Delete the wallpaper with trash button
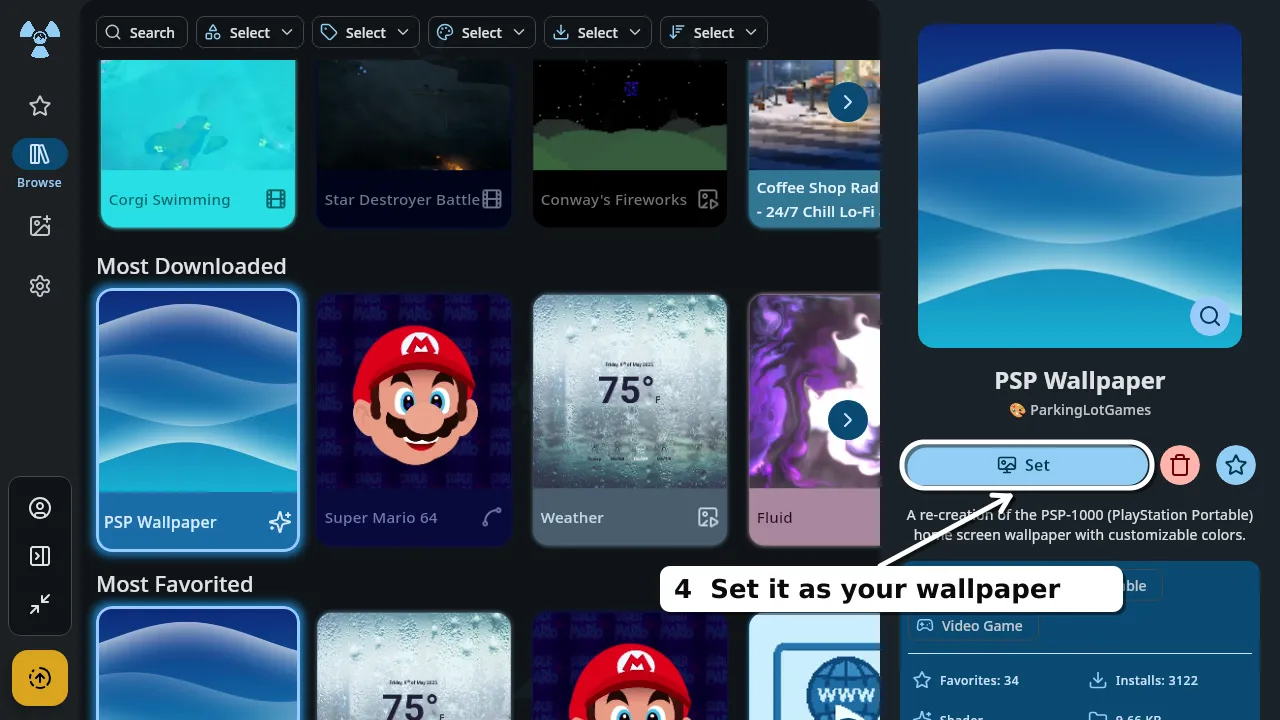Screen dimensions: 1280x720 click(x=1180, y=465)
